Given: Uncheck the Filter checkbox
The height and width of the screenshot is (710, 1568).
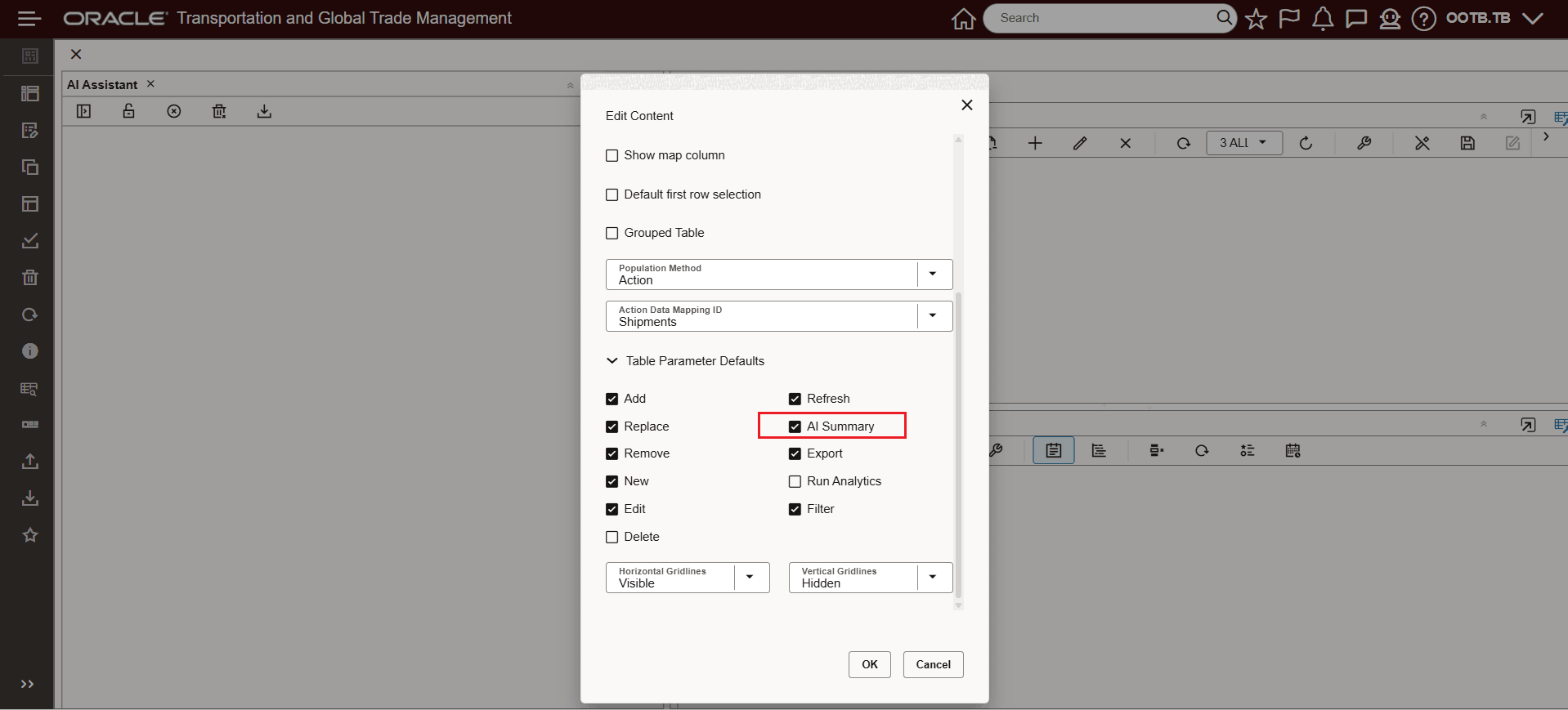Looking at the screenshot, I should [795, 509].
